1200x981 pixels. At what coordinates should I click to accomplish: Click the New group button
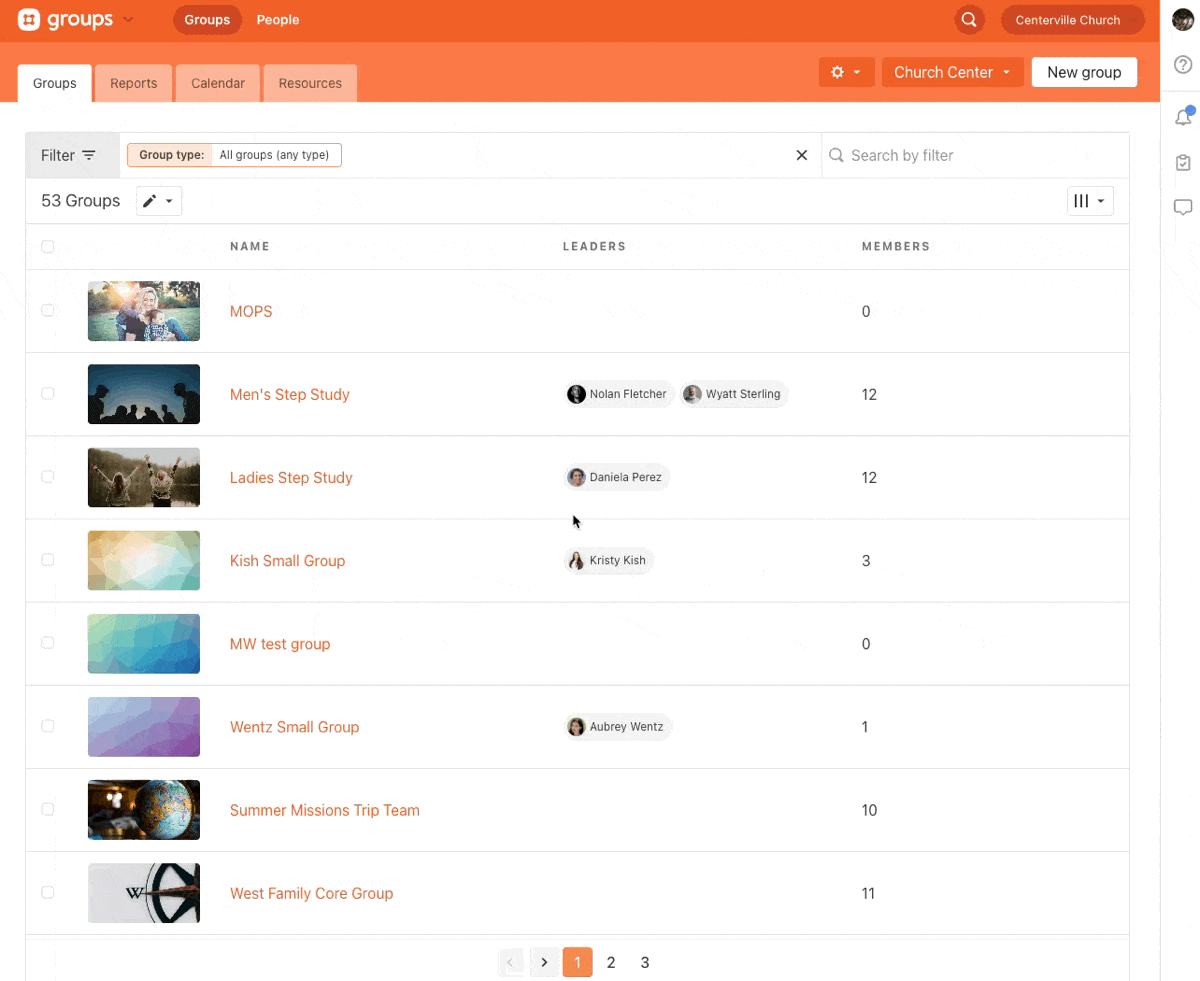click(1083, 72)
